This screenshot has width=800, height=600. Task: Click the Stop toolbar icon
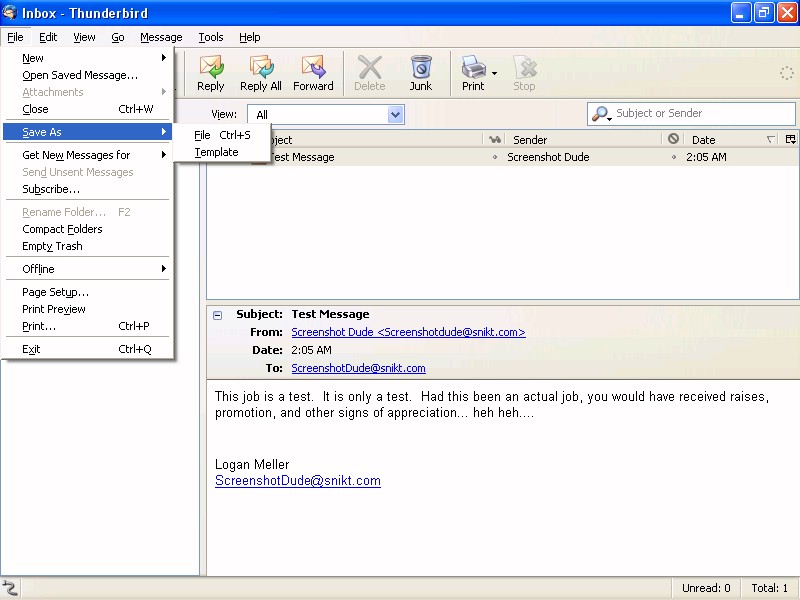point(524,73)
